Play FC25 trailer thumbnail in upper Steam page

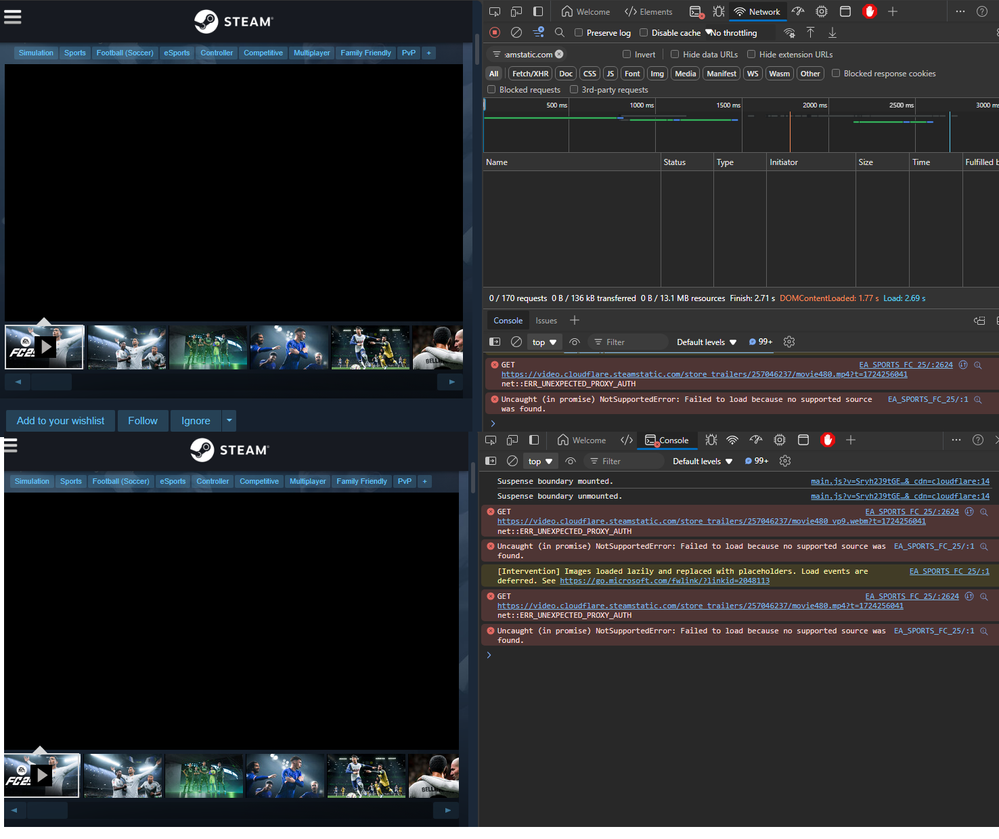point(44,347)
